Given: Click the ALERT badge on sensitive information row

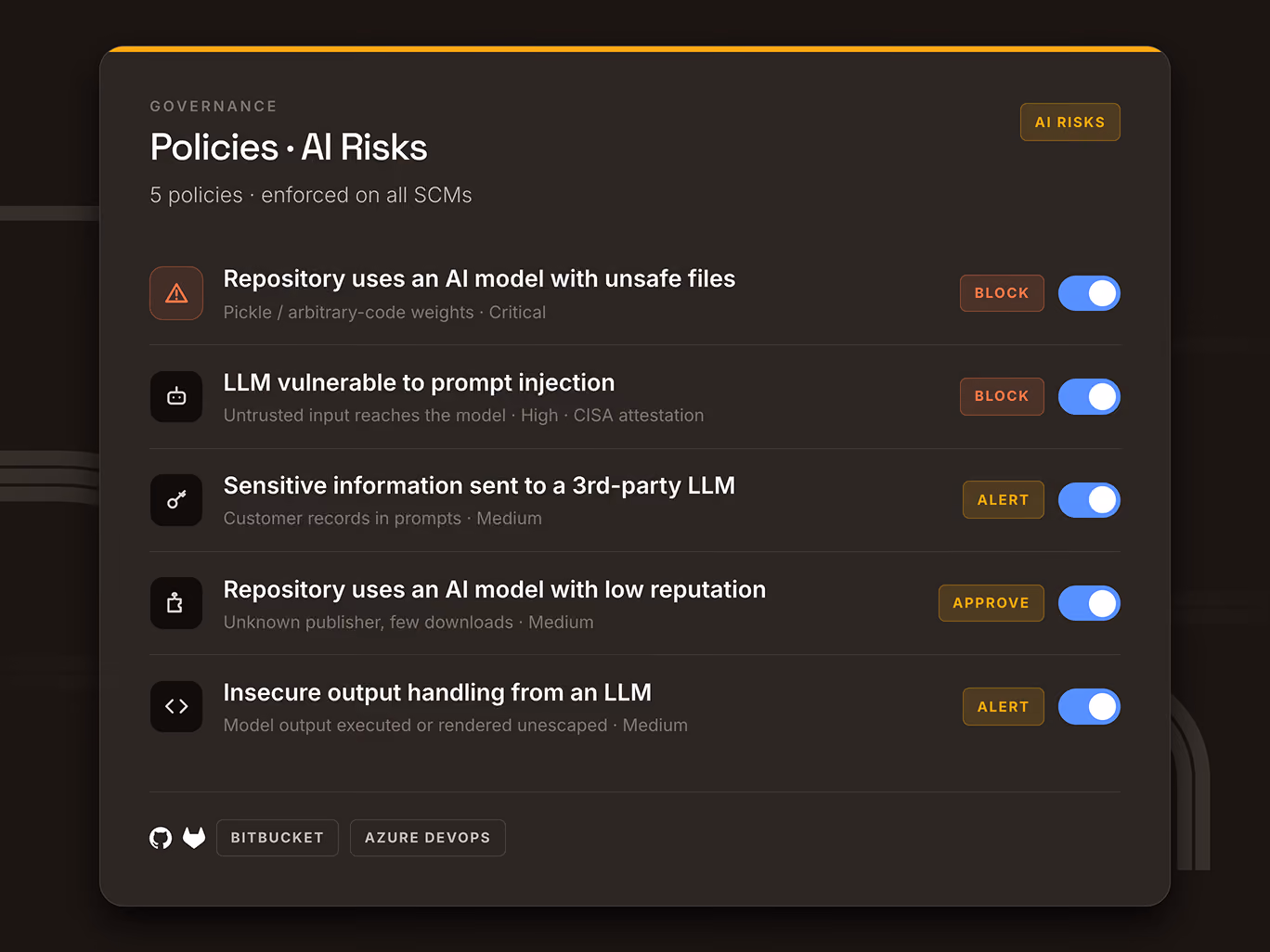Looking at the screenshot, I should pos(1004,500).
